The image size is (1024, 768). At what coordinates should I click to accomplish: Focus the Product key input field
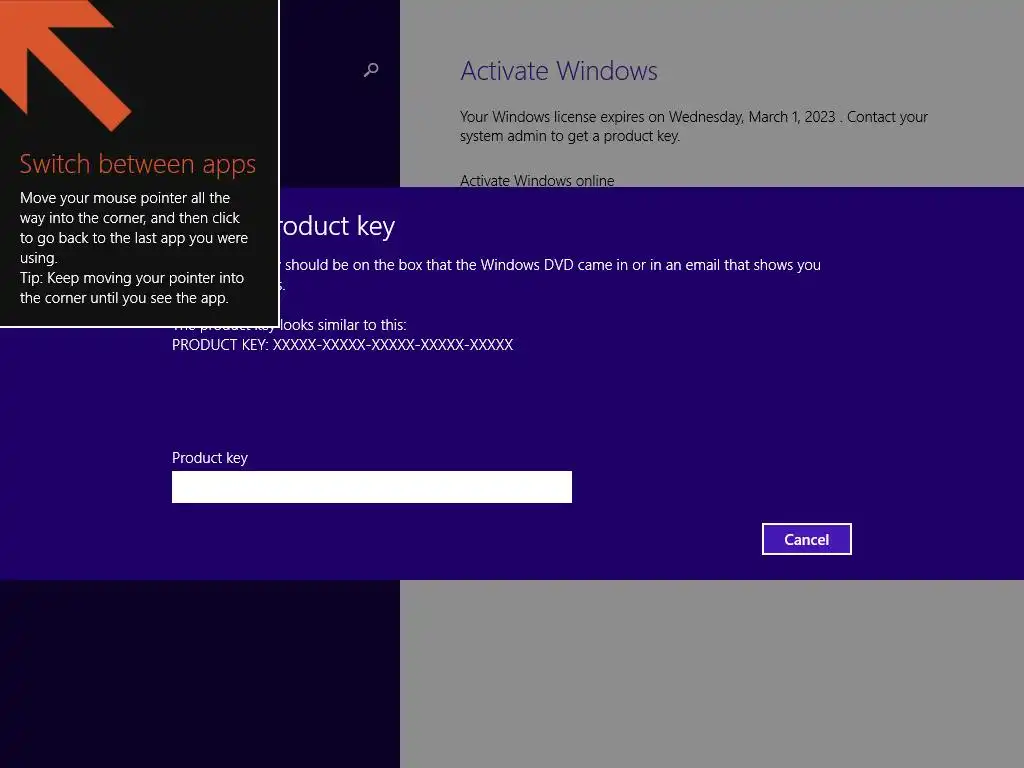[x=372, y=487]
